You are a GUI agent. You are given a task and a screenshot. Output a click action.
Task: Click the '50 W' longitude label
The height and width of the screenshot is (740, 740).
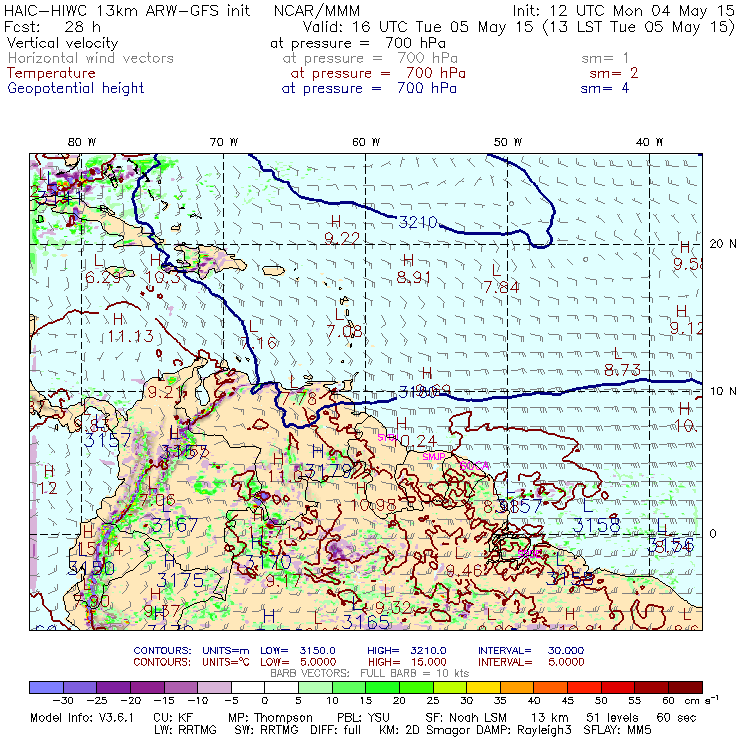coord(508,142)
